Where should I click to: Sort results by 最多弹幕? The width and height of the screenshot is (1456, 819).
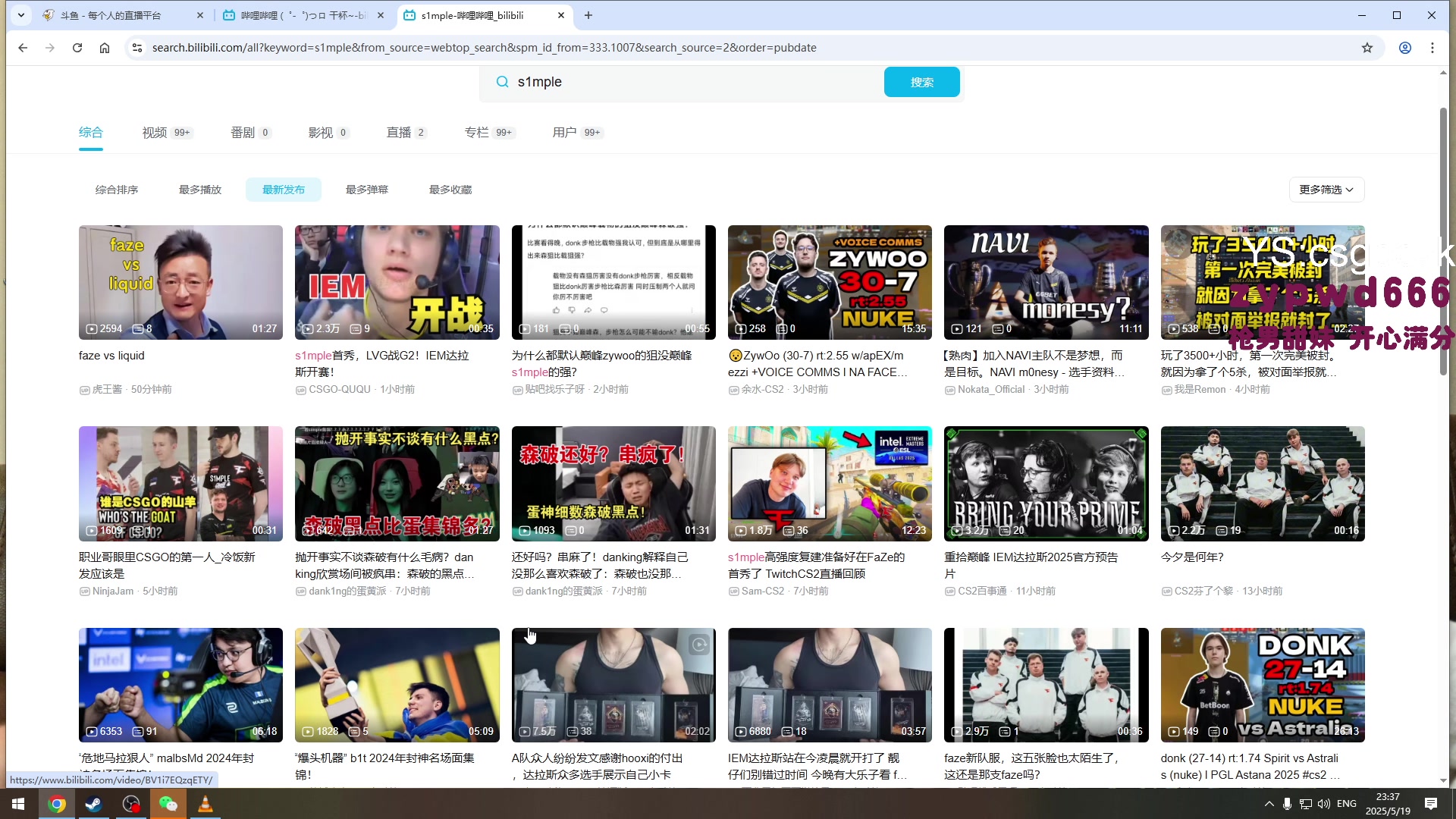367,190
